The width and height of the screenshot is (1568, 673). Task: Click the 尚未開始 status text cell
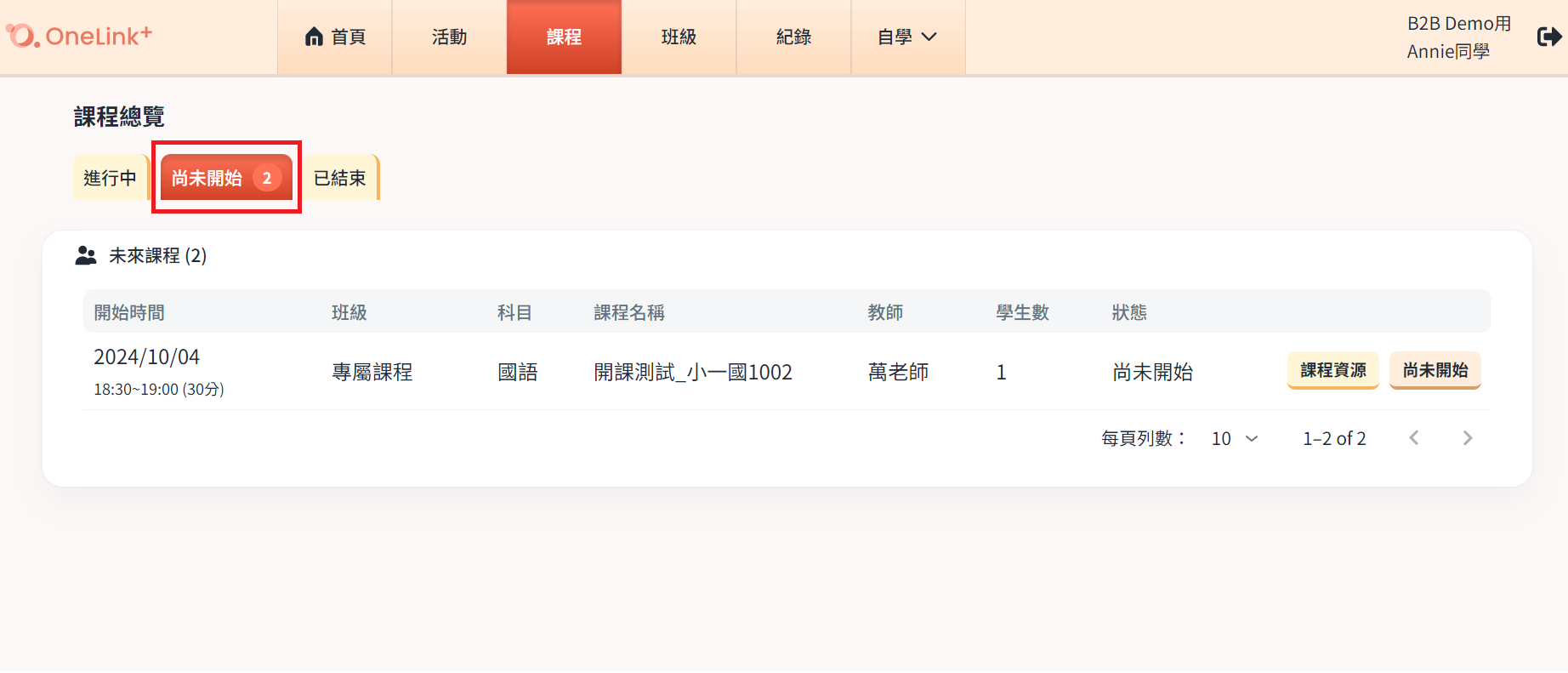pos(1153,372)
